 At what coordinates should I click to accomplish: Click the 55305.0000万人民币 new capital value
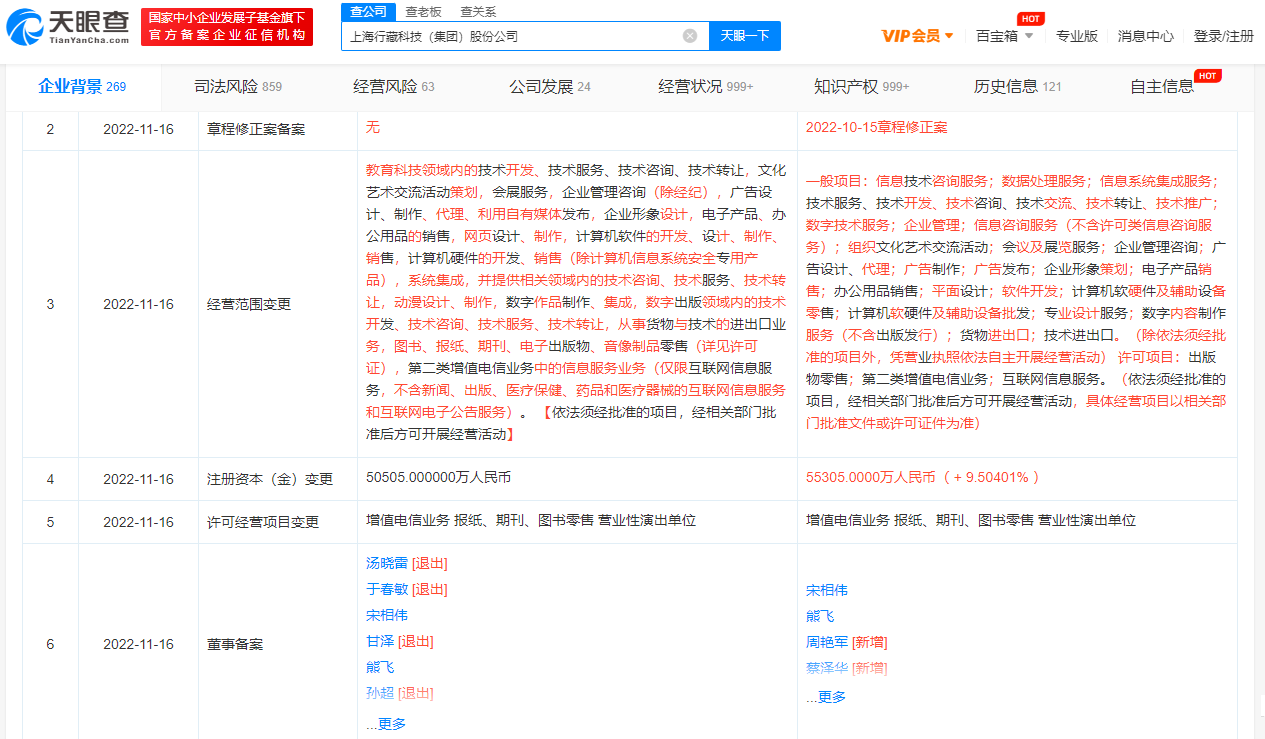(x=869, y=477)
